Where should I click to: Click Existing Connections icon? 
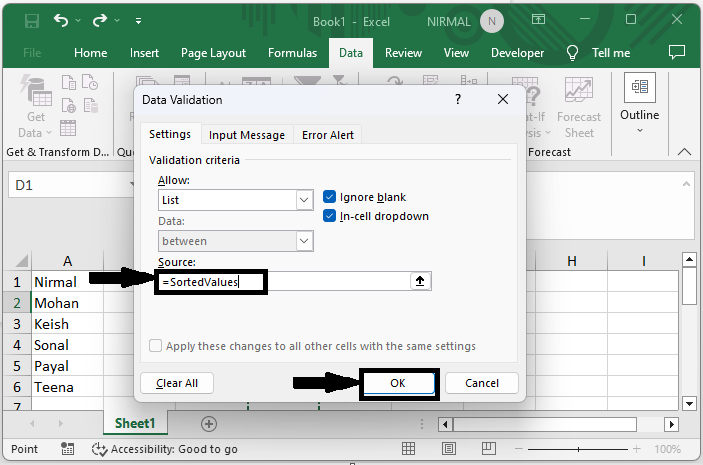[x=90, y=106]
